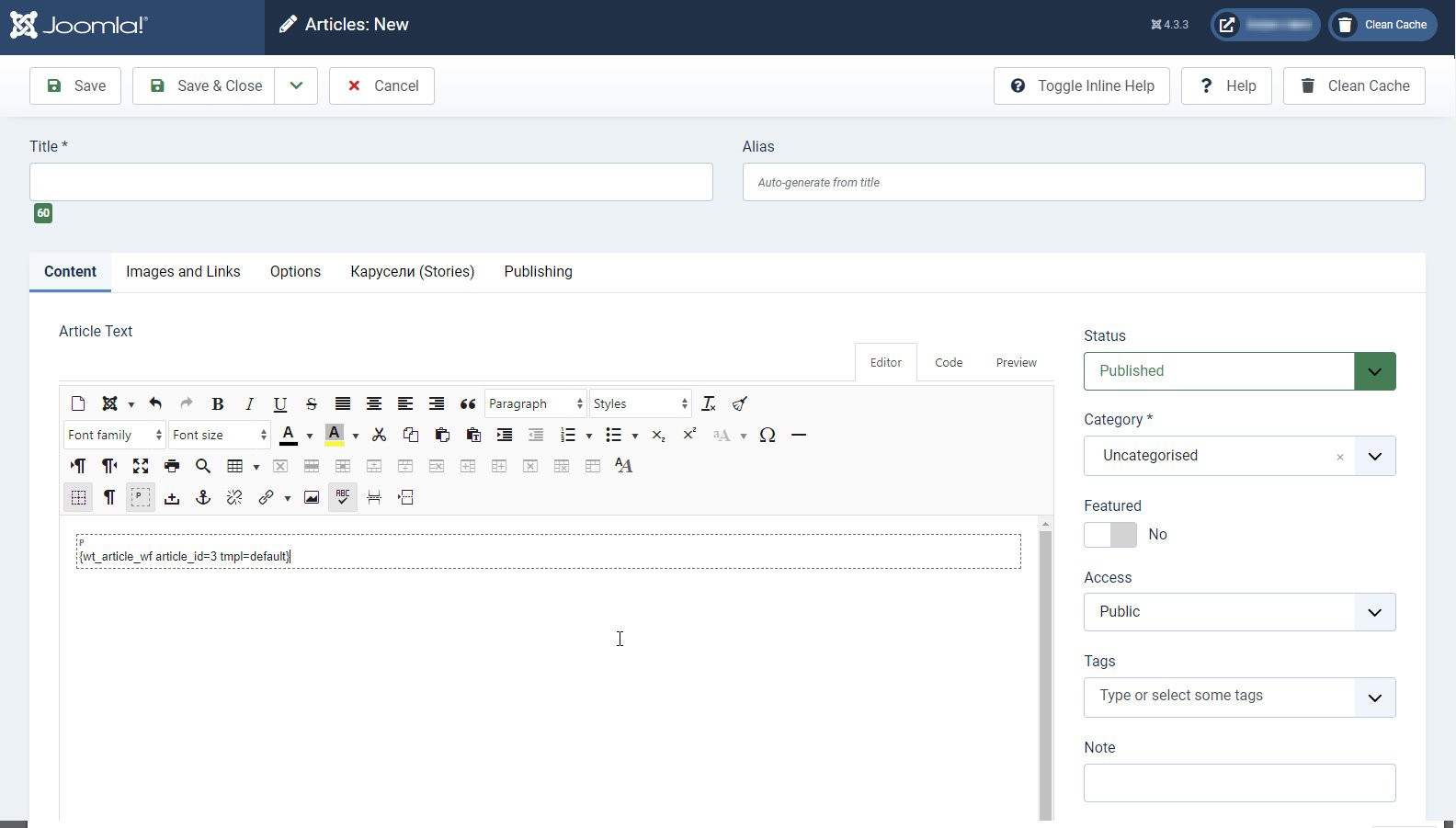The width and height of the screenshot is (1456, 828).
Task: Open the special character Omega tool
Action: click(768, 435)
